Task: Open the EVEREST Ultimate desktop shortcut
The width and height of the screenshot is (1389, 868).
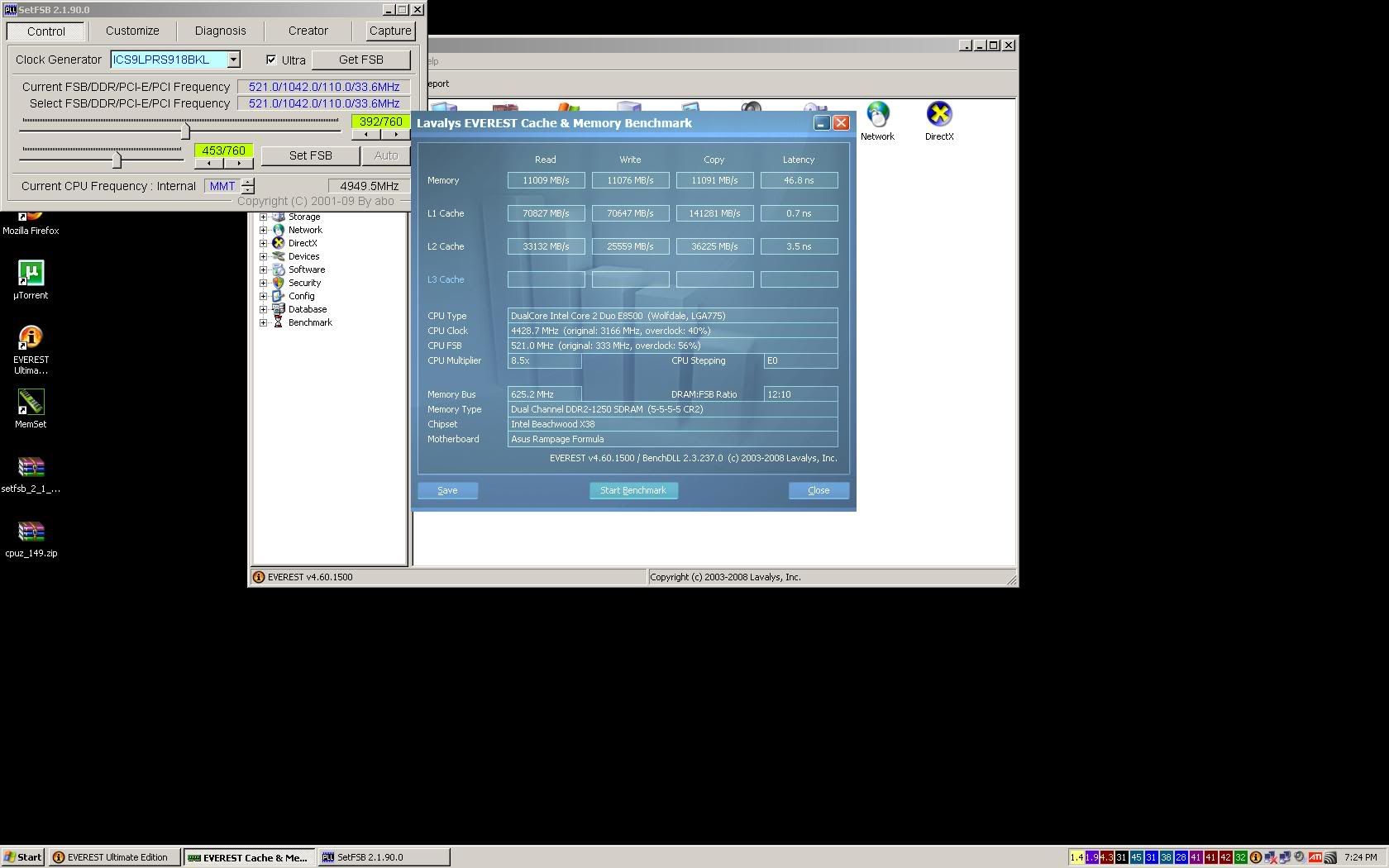Action: point(31,350)
